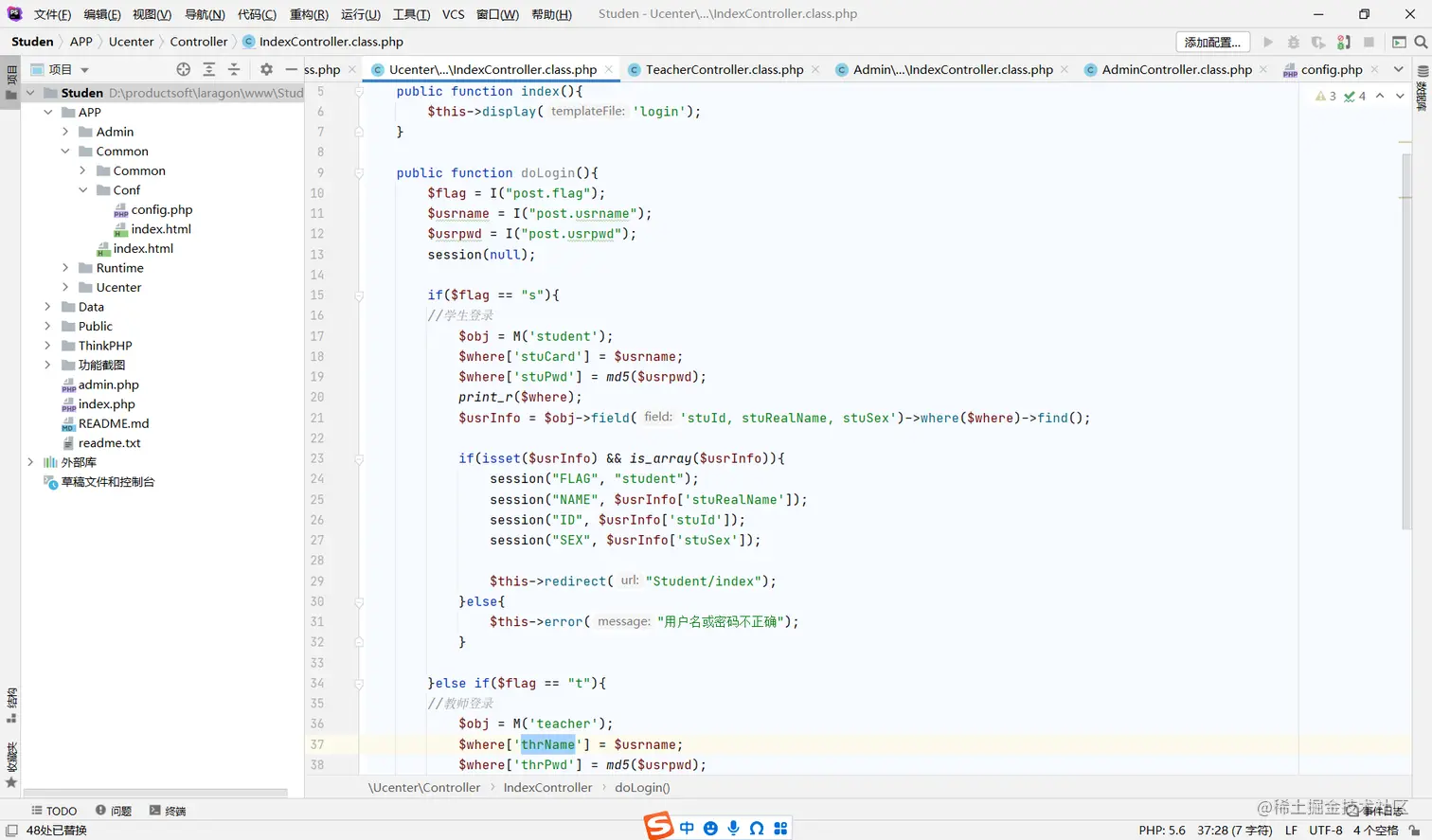
Task: Select admin.php in project tree
Action: [109, 384]
